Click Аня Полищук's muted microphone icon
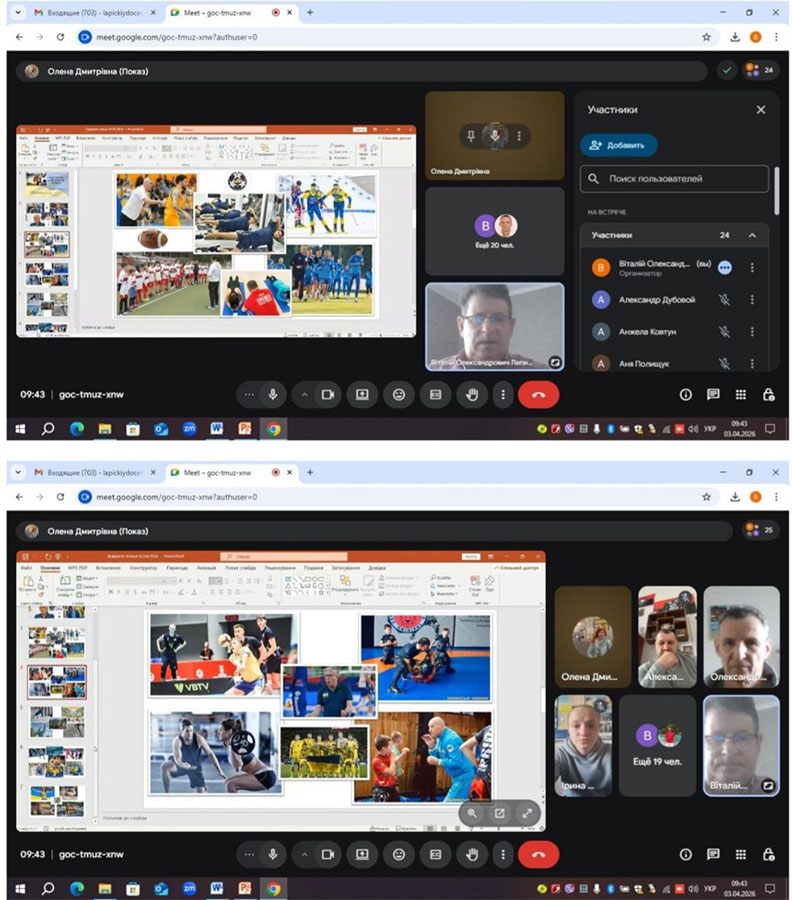This screenshot has width=792, height=900. click(724, 363)
